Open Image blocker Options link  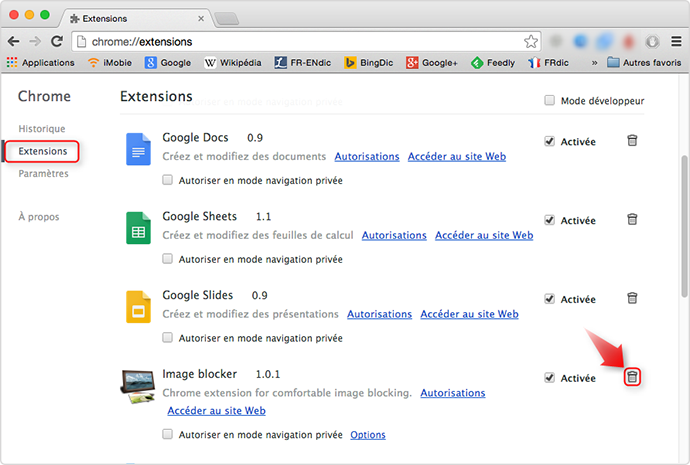coord(368,435)
